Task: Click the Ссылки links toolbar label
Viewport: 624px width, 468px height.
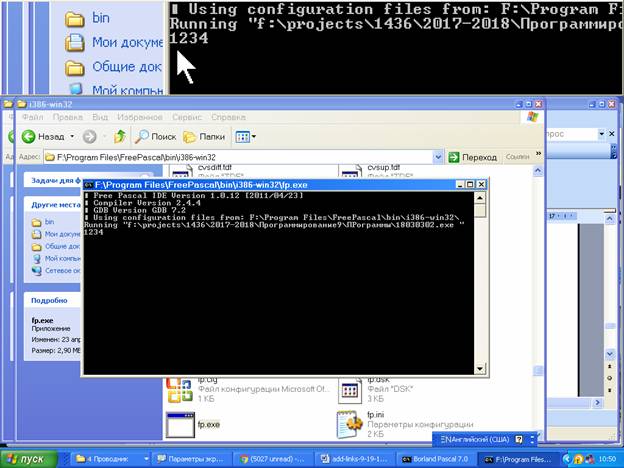Action: 517,157
